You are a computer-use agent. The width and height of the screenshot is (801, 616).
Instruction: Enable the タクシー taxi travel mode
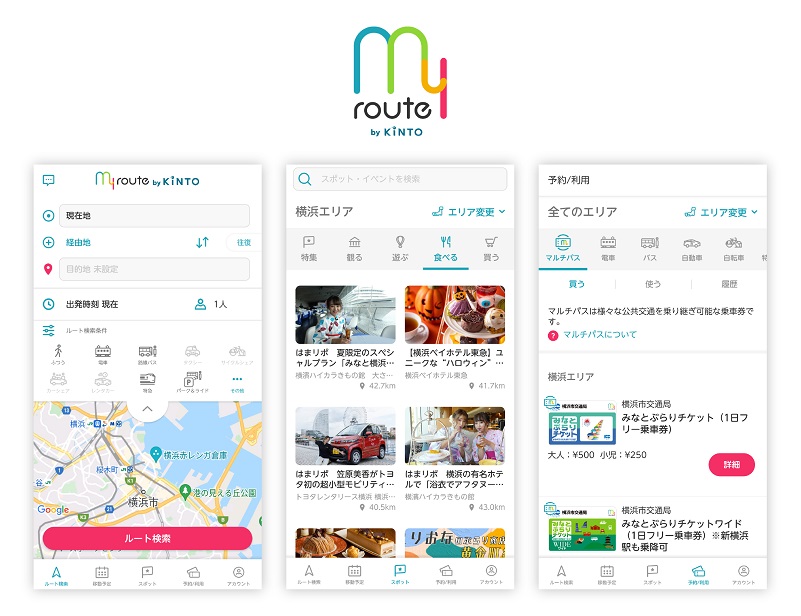coord(193,354)
